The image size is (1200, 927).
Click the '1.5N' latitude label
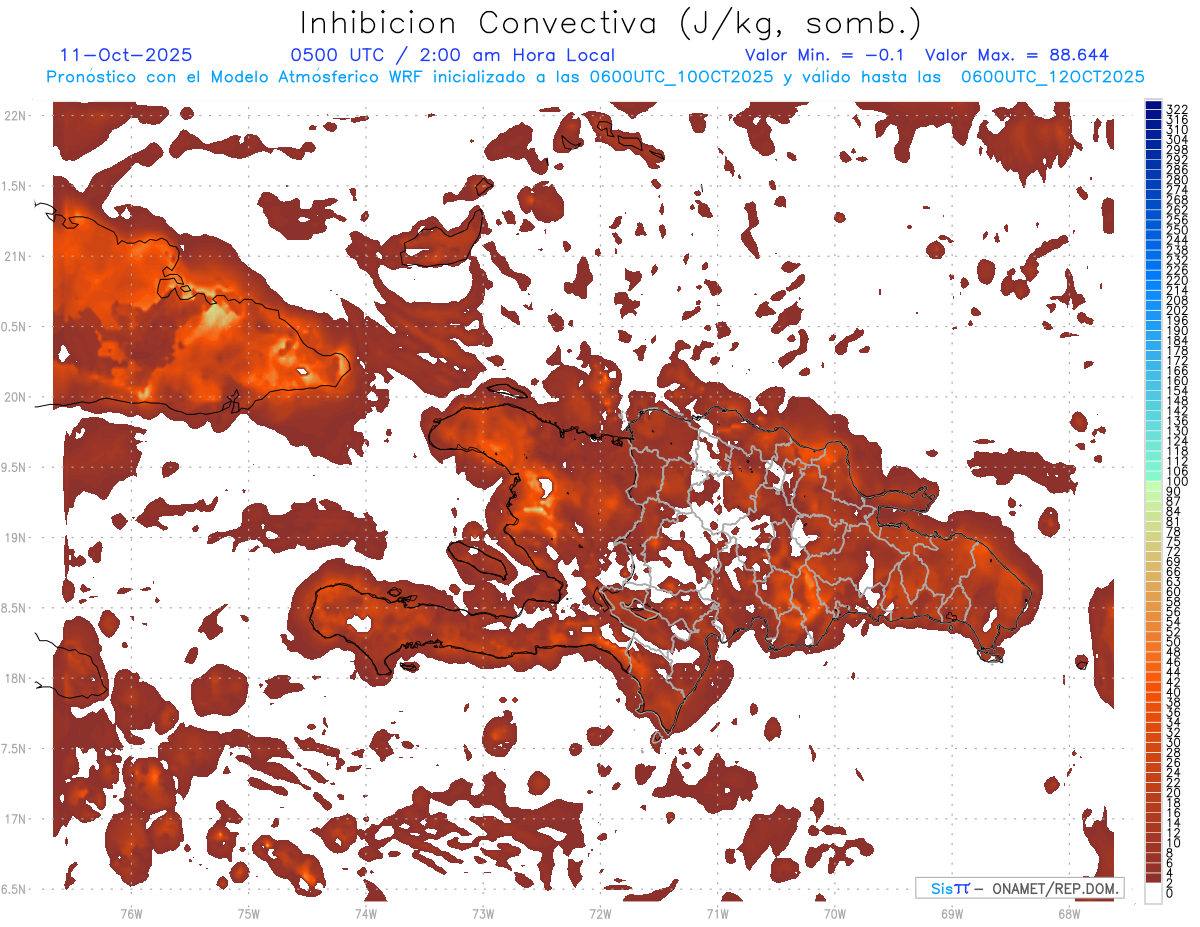(15, 186)
